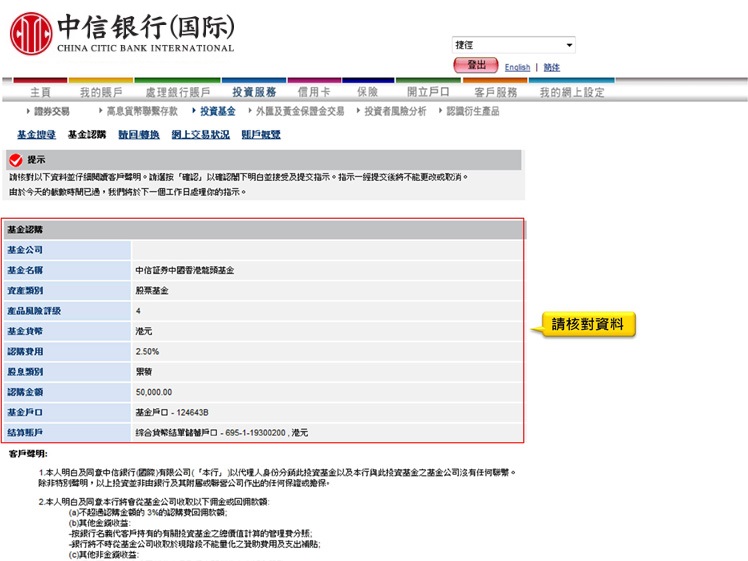The width and height of the screenshot is (748, 561).
Task: Select the 投資者風險分析 submenu link
Action: point(395,111)
